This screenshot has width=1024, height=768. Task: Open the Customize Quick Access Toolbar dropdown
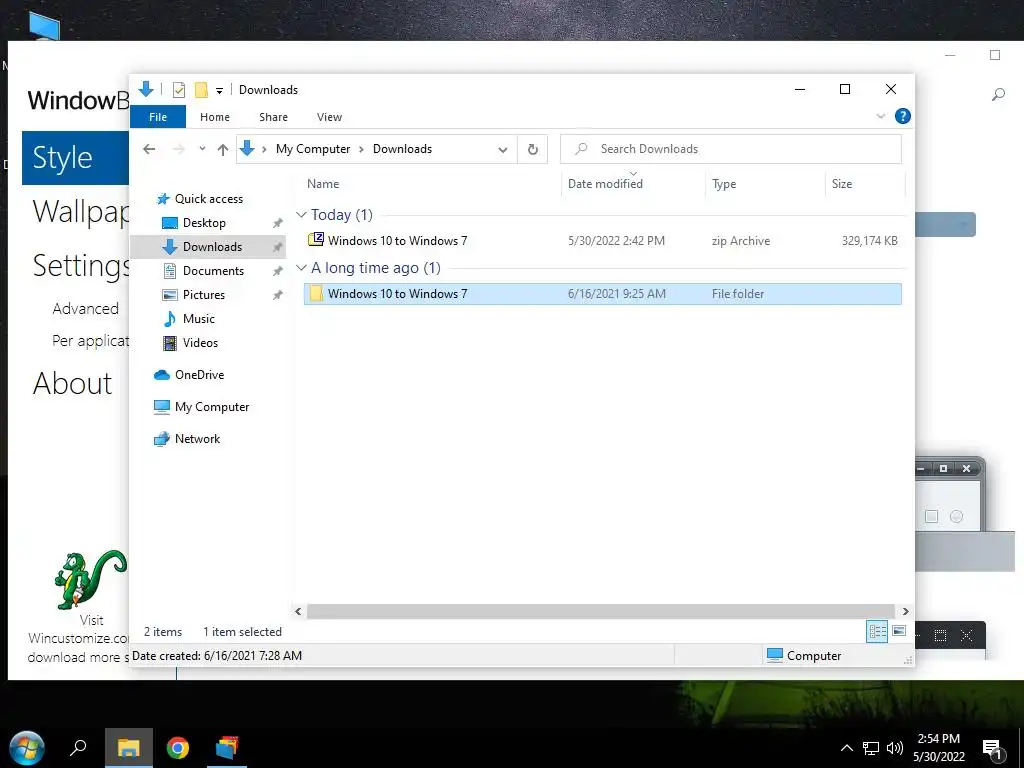coord(219,91)
